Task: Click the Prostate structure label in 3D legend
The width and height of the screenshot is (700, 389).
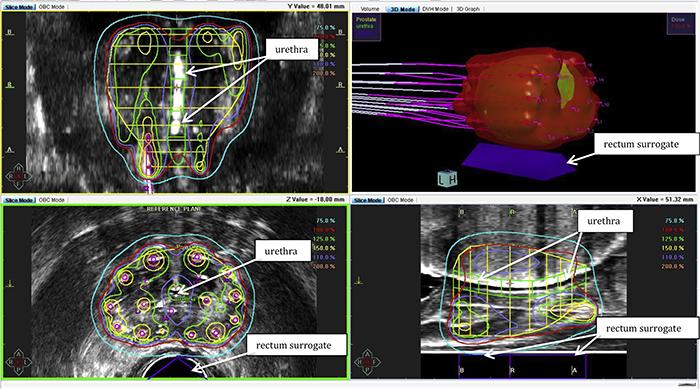Action: (x=366, y=20)
